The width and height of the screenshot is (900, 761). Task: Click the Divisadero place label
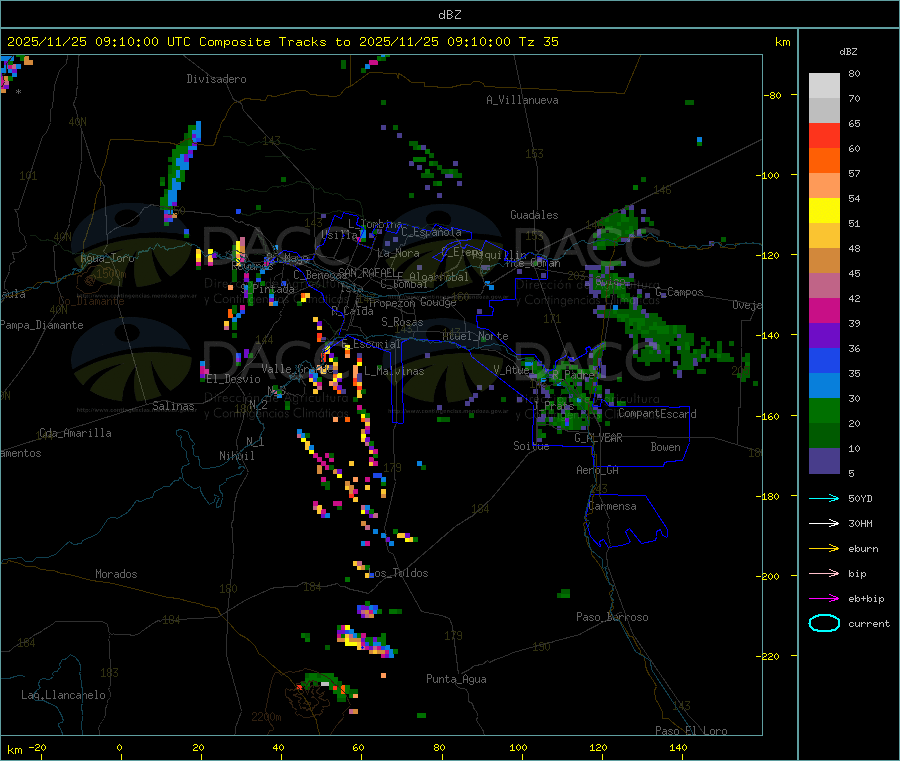(216, 79)
